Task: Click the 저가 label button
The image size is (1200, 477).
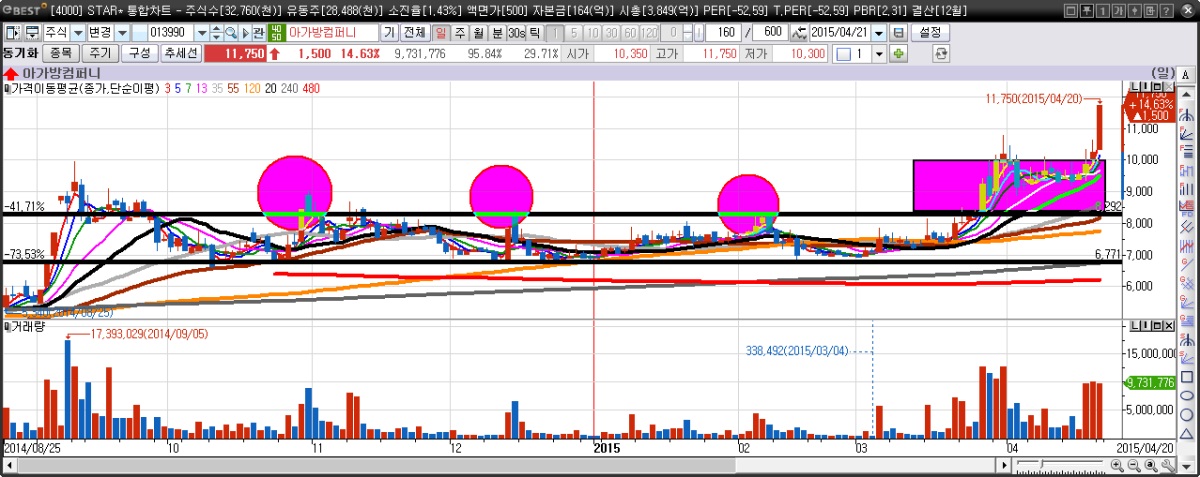Action: tap(755, 54)
